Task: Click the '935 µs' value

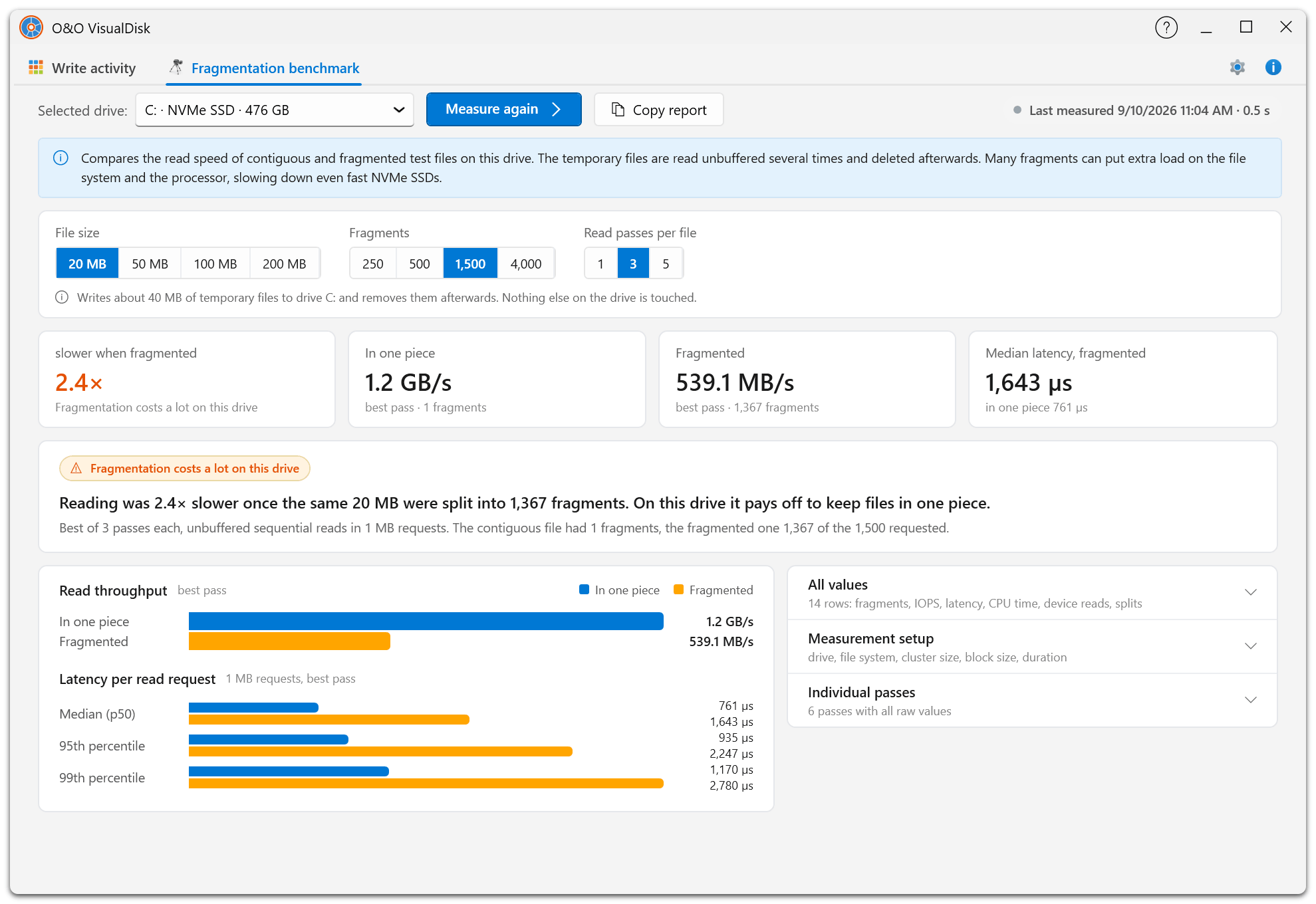Action: click(x=736, y=738)
